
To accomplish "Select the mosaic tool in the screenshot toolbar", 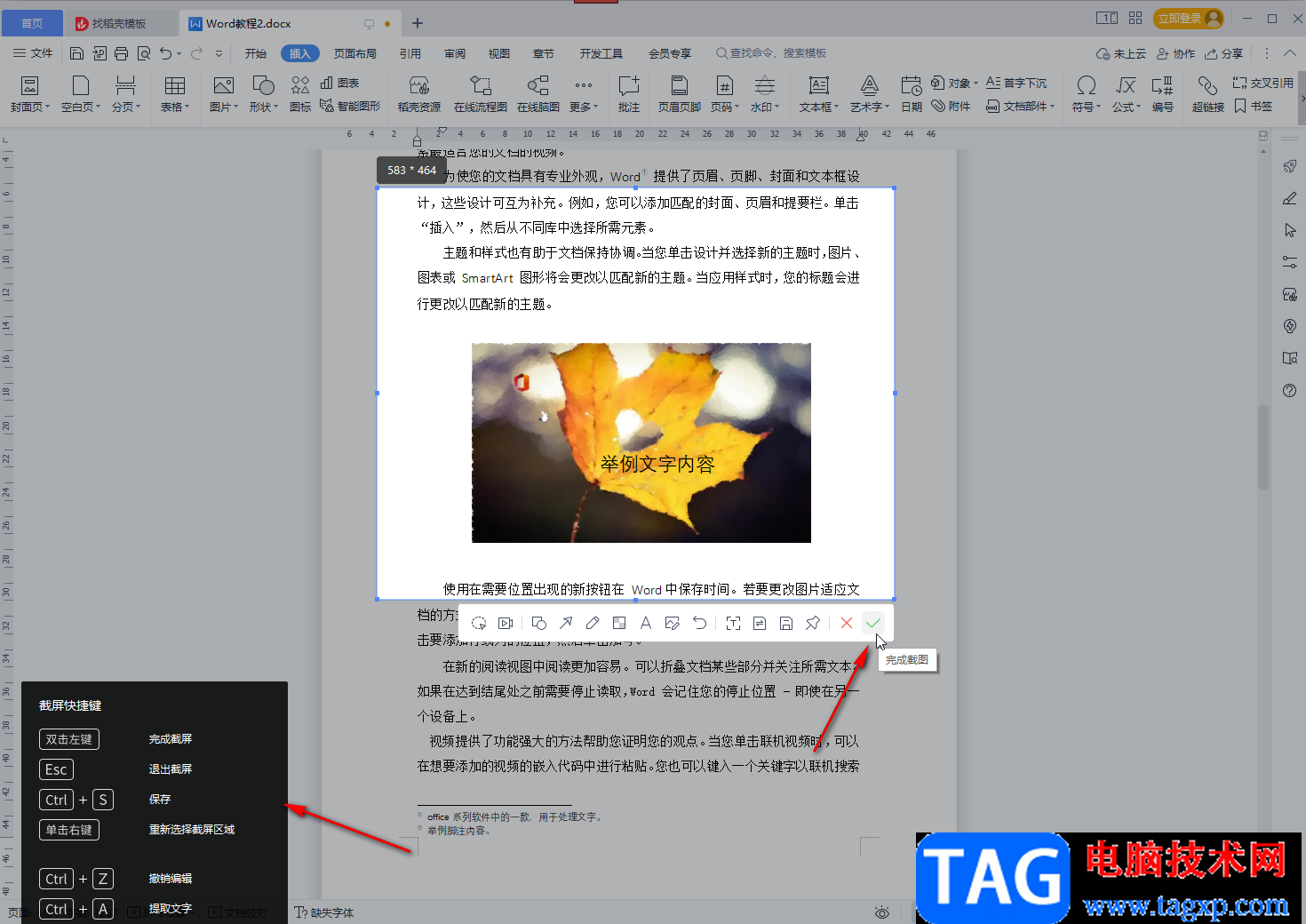I will 619,623.
